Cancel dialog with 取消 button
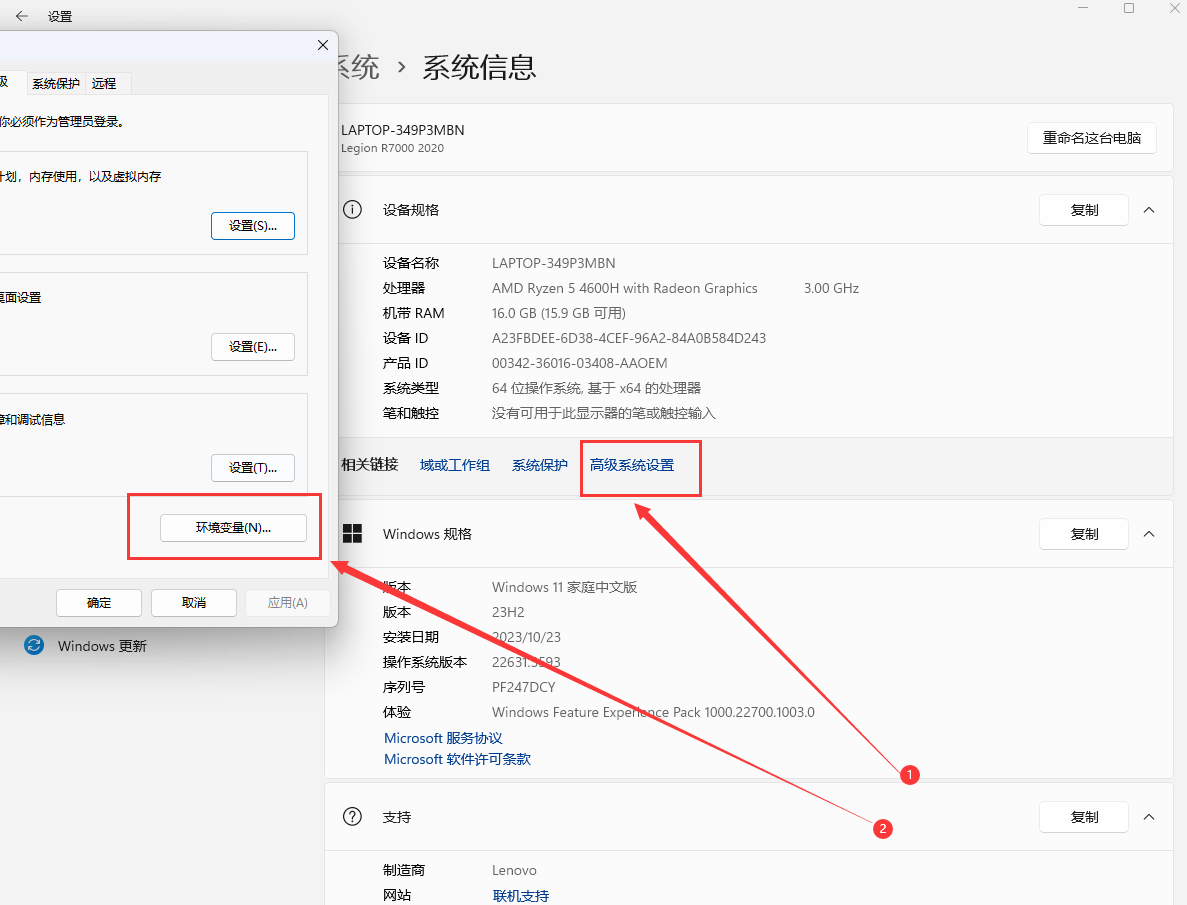Screen dimensions: 1187x905 point(194,603)
